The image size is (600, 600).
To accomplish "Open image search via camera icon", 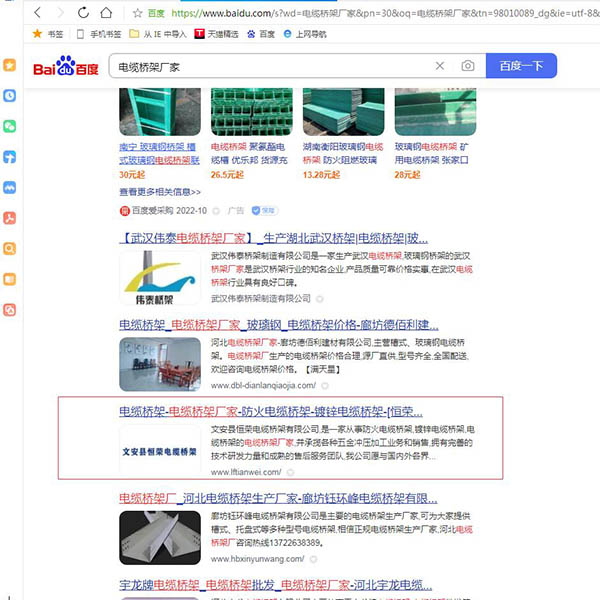I will (468, 66).
